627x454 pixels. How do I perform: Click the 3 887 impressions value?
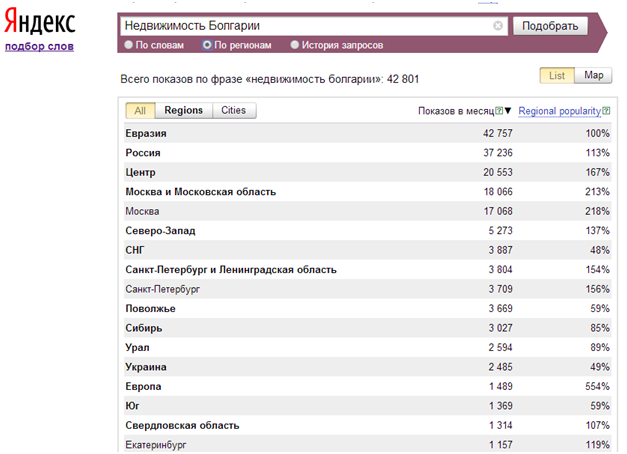[500, 250]
